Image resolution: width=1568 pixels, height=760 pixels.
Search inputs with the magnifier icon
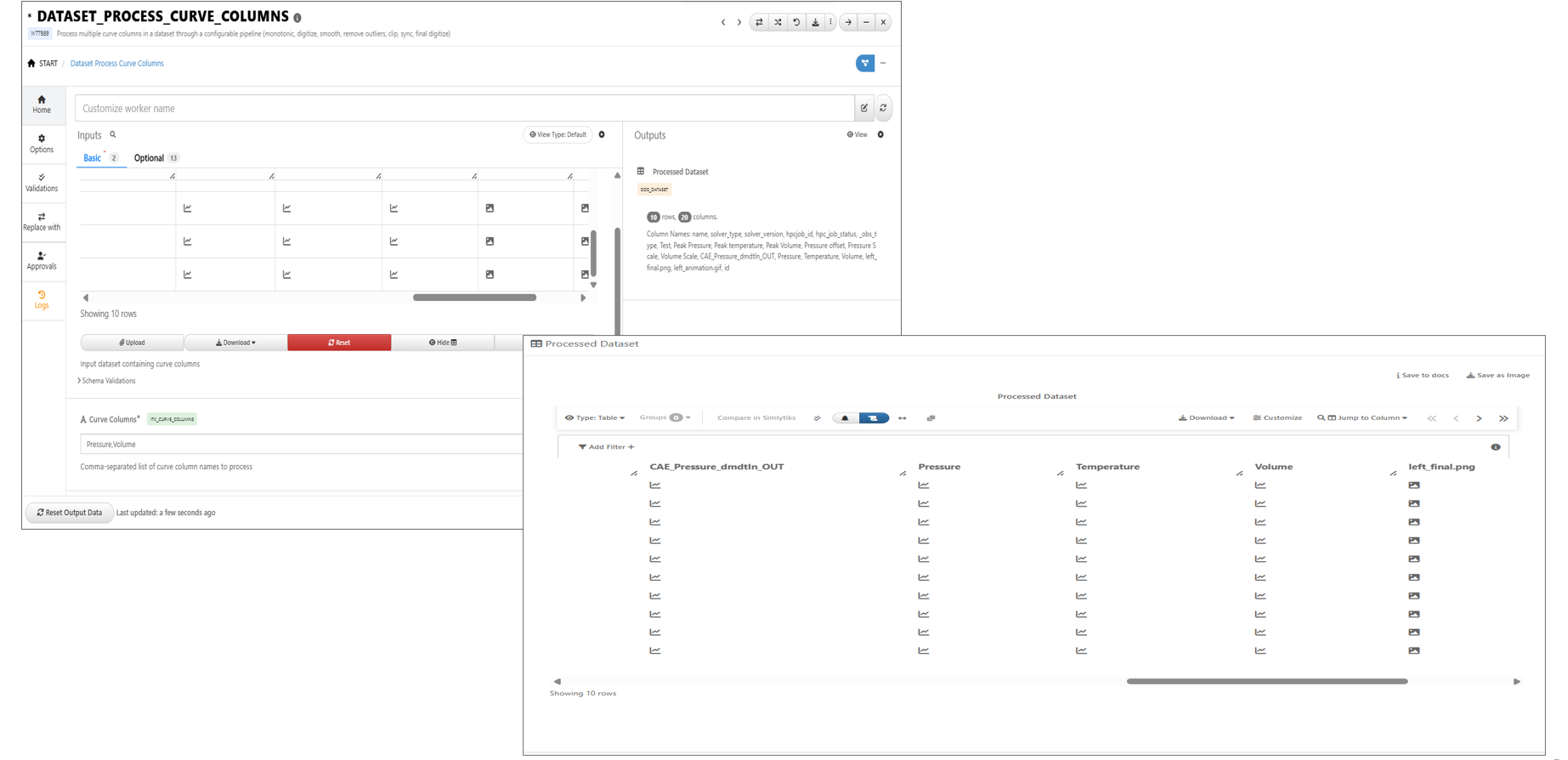(x=113, y=134)
